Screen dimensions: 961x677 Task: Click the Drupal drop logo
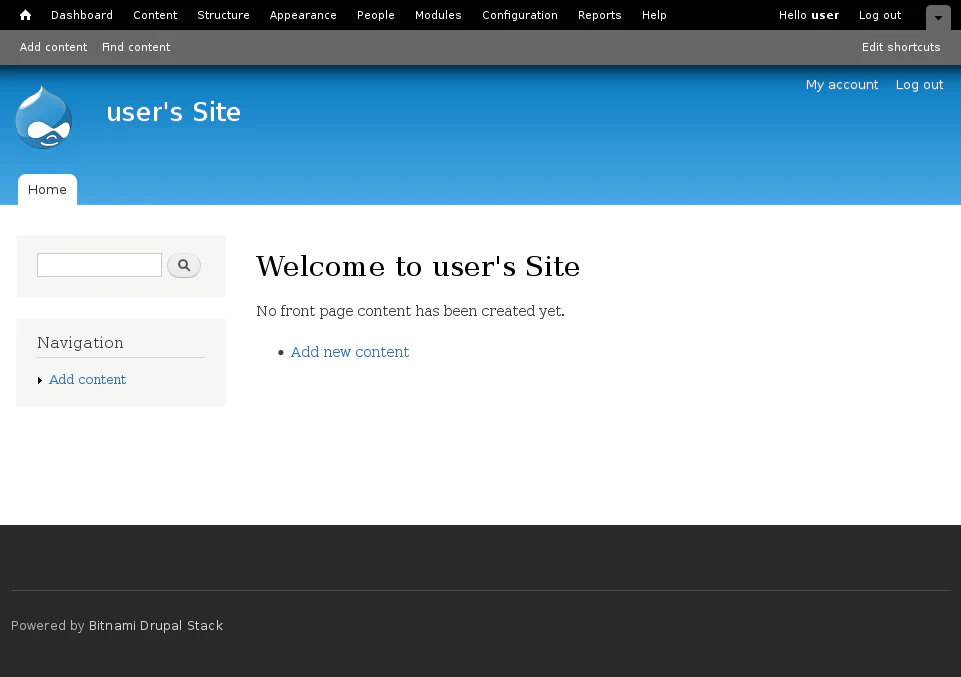[x=44, y=118]
